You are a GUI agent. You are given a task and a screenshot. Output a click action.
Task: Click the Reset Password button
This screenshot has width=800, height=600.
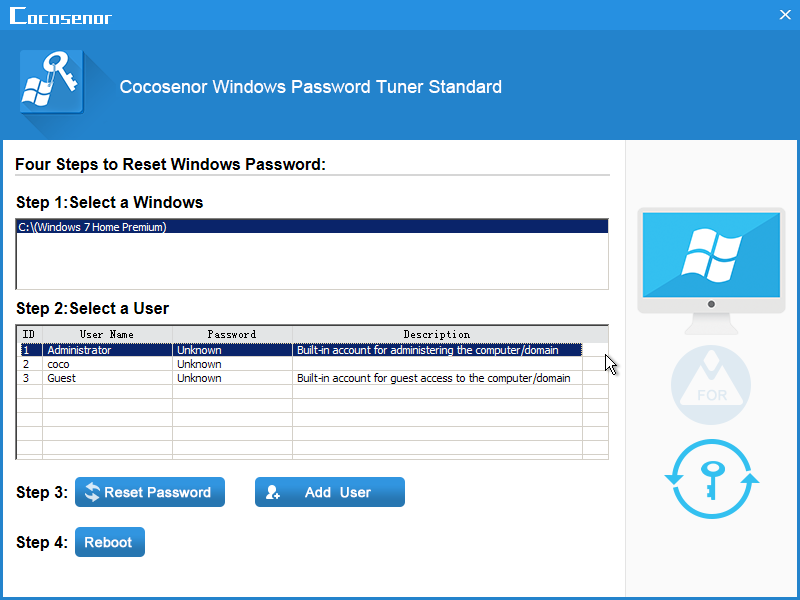point(149,492)
